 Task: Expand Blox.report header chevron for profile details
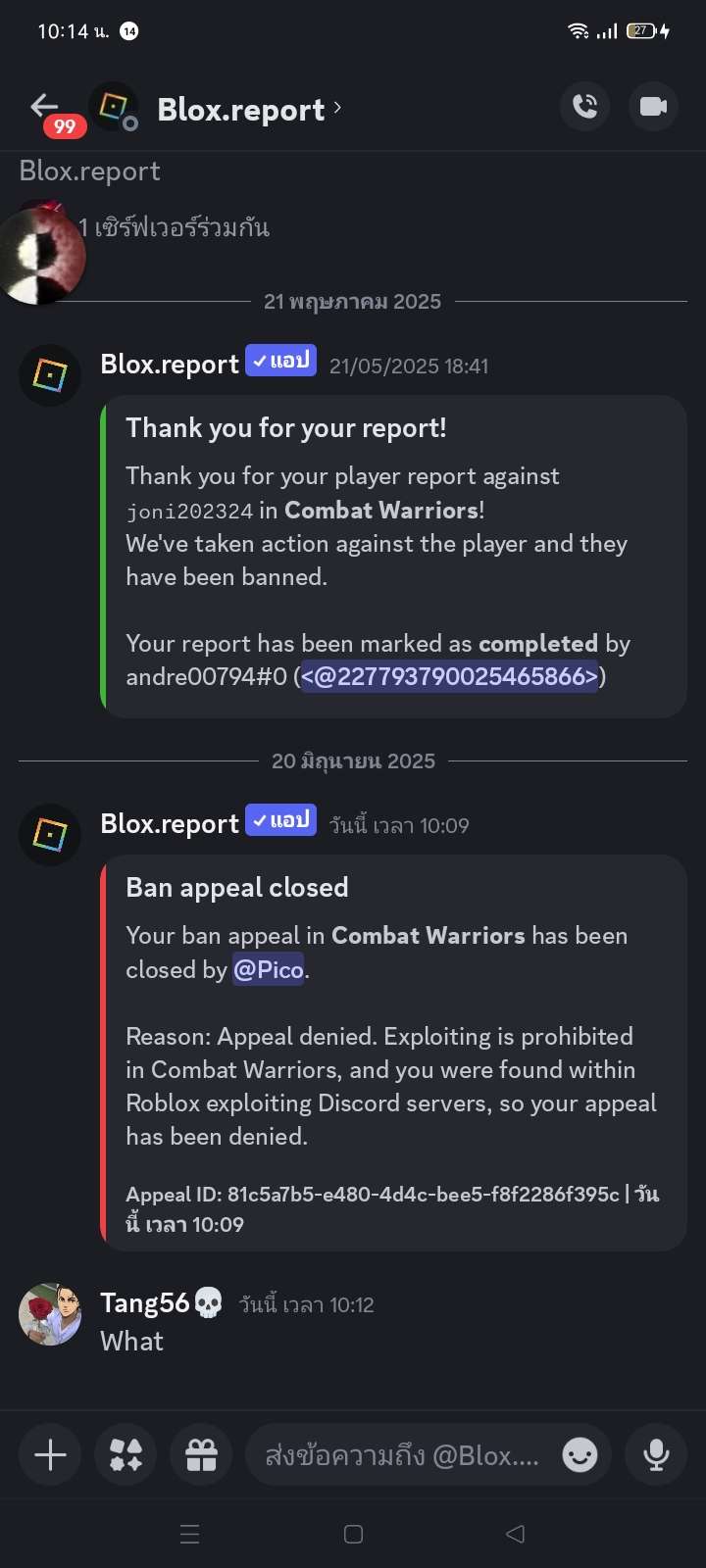click(x=337, y=107)
